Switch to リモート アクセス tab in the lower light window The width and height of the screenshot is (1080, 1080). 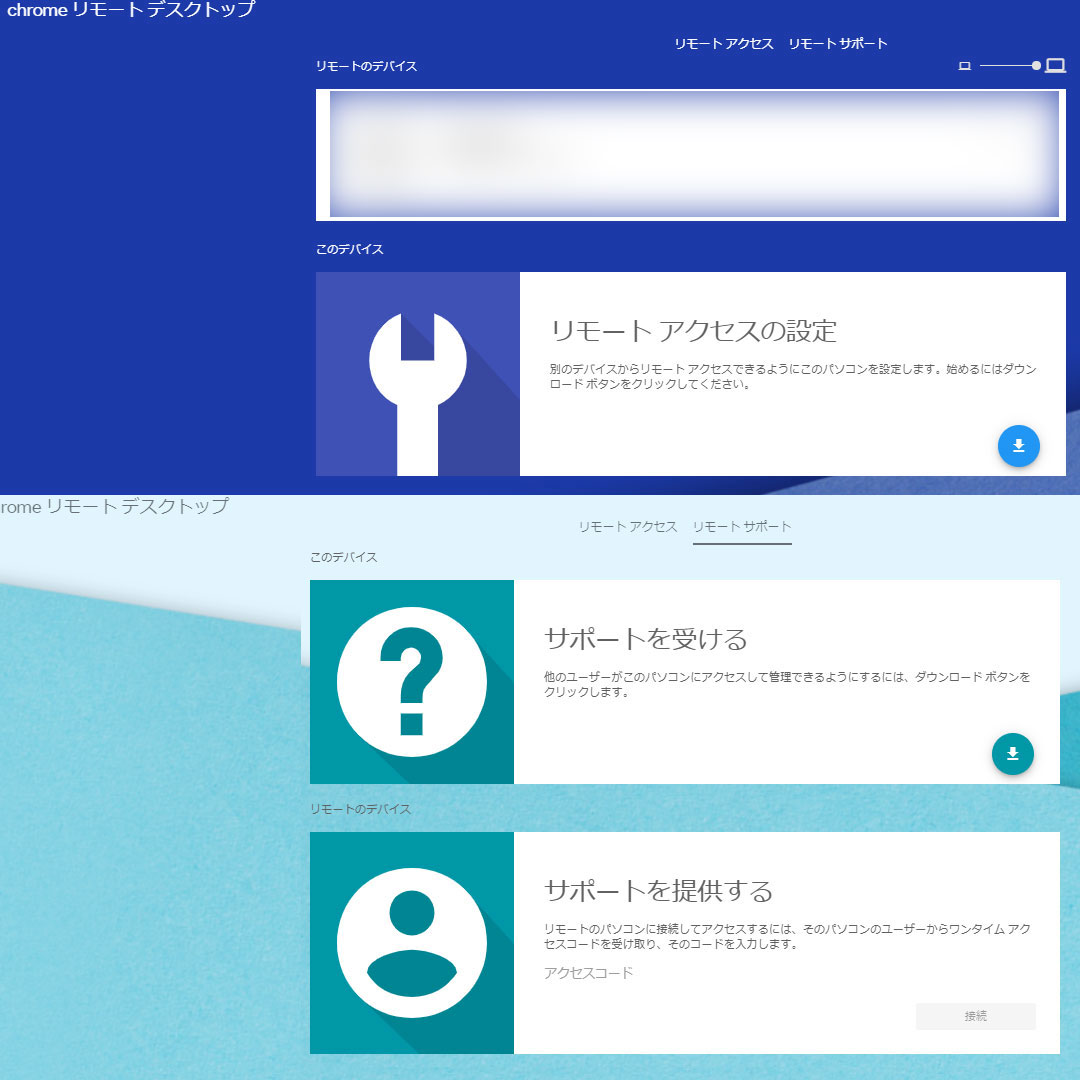627,527
